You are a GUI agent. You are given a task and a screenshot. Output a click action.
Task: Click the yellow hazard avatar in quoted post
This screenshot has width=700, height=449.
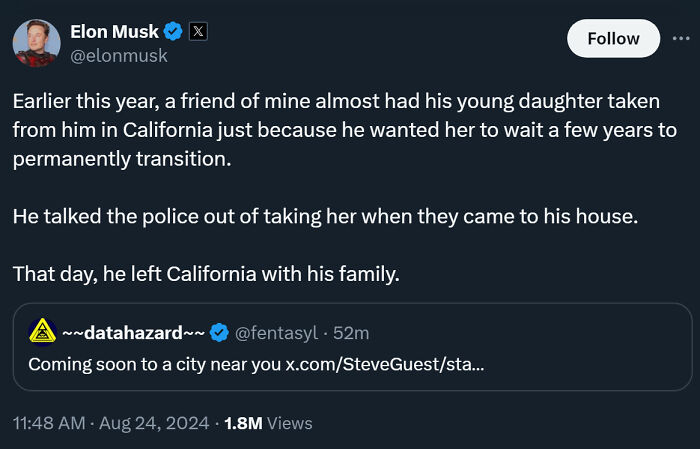click(x=41, y=332)
